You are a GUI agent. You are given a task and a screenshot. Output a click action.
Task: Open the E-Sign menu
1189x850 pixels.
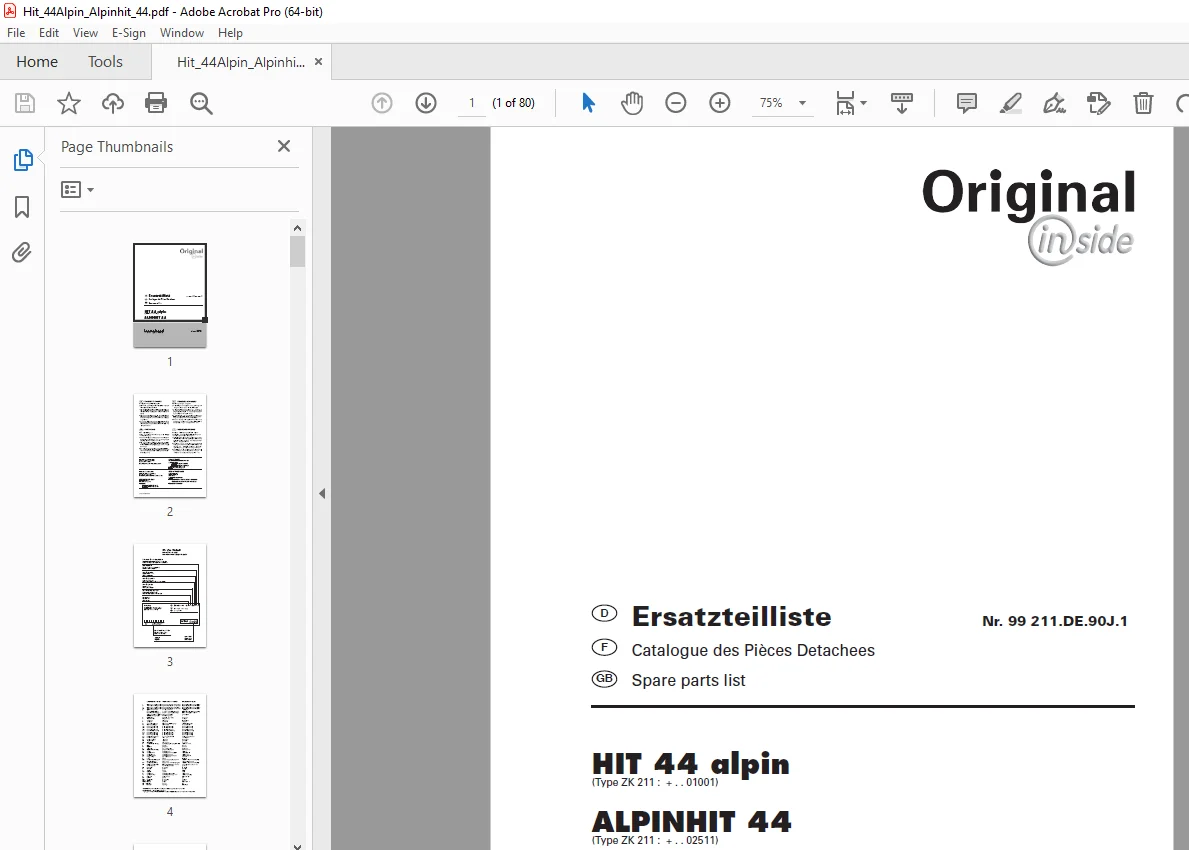pyautogui.click(x=128, y=33)
